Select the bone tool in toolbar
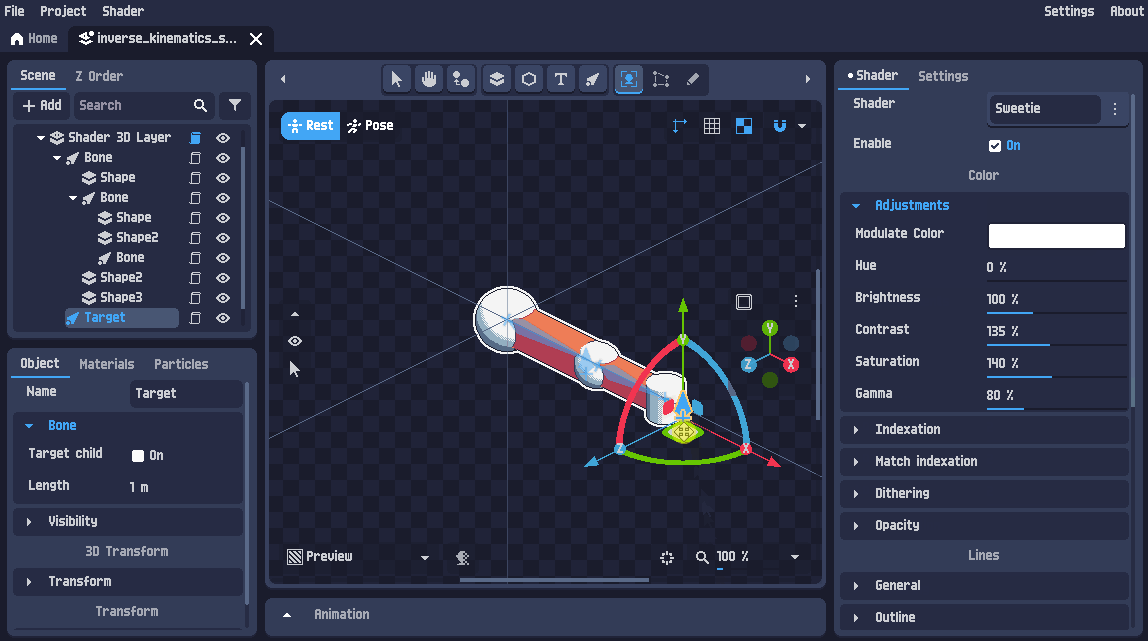 click(x=593, y=79)
